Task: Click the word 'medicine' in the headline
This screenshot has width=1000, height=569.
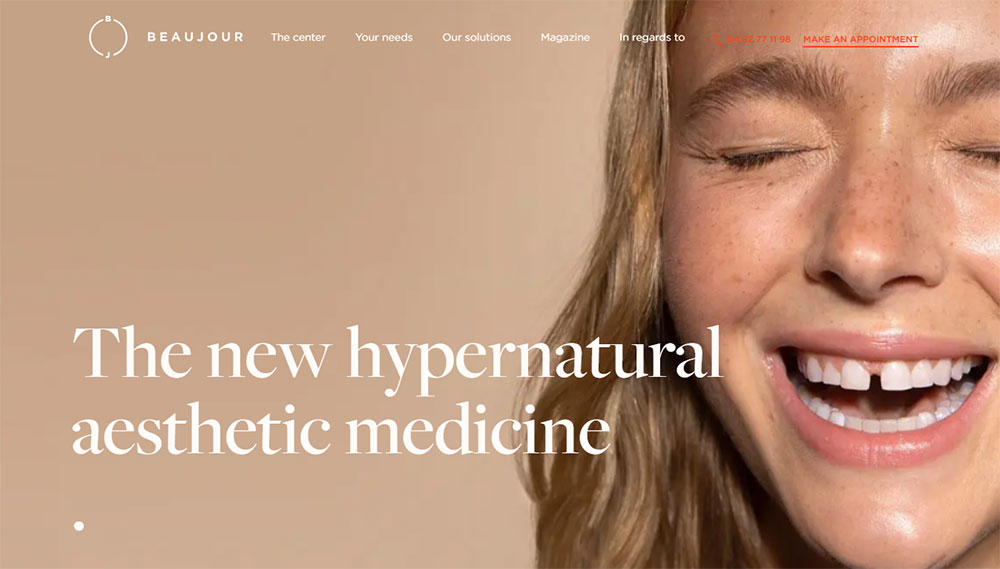Action: click(x=478, y=427)
